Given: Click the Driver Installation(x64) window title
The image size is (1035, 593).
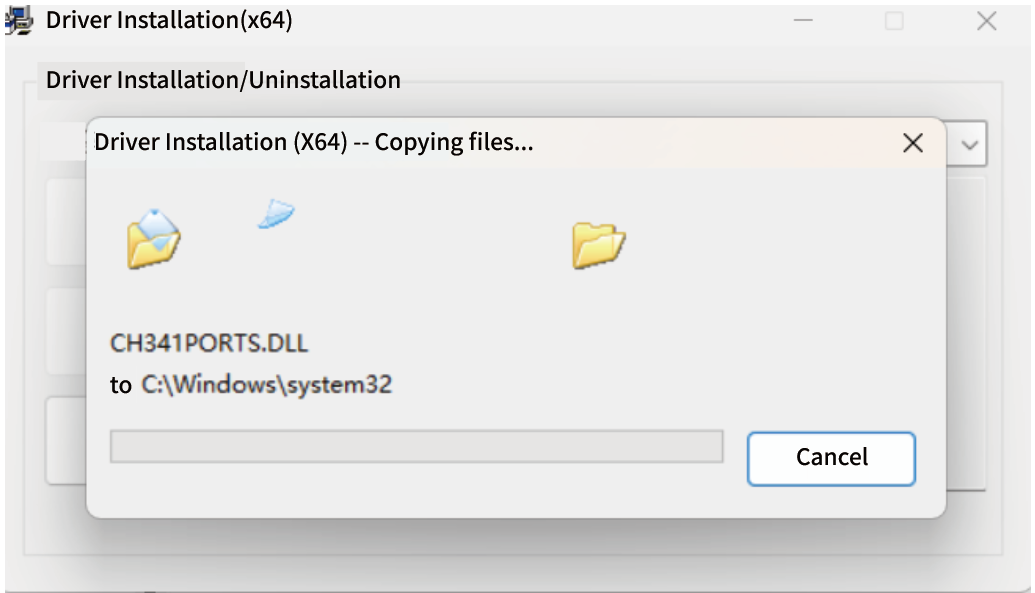Looking at the screenshot, I should click(x=169, y=21).
